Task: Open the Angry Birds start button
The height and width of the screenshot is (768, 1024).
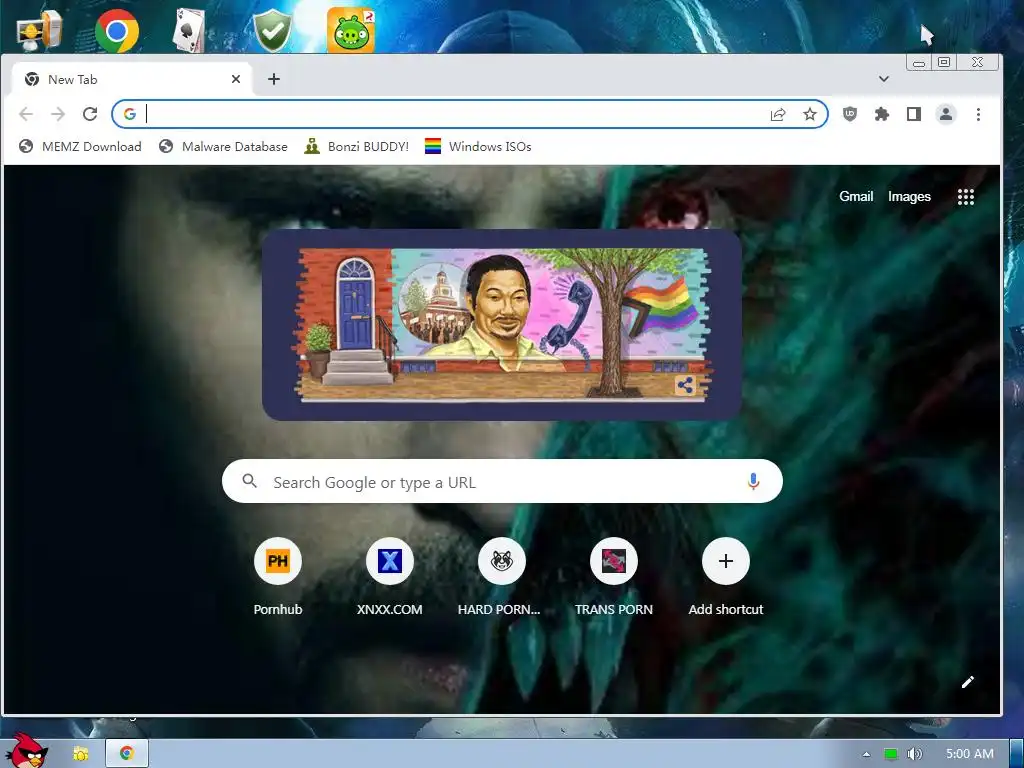Action: (27, 751)
